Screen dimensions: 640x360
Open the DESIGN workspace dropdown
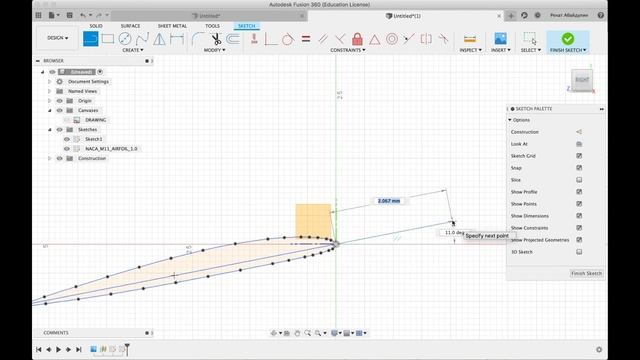point(58,38)
